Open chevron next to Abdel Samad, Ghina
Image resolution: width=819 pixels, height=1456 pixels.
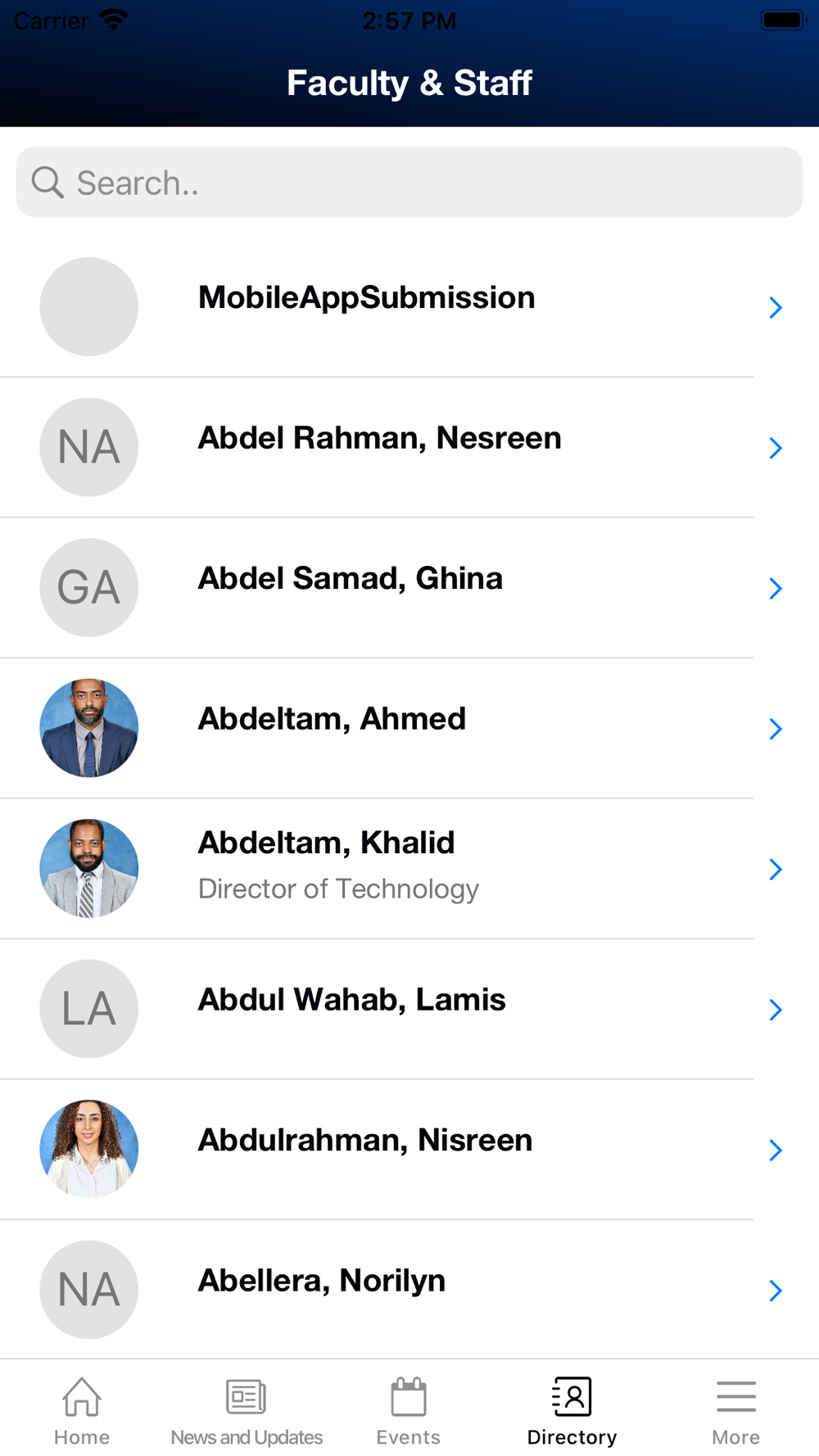(776, 588)
